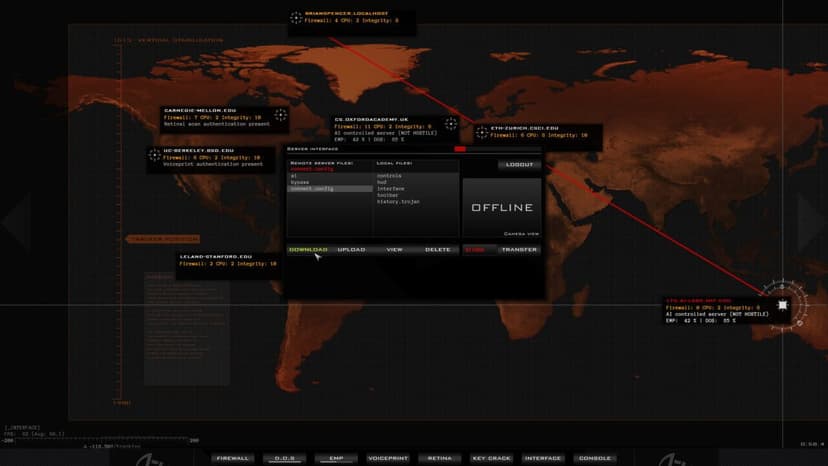Click the orange Tracker Position tag
Viewport: 828px width, 466px height.
pos(163,239)
